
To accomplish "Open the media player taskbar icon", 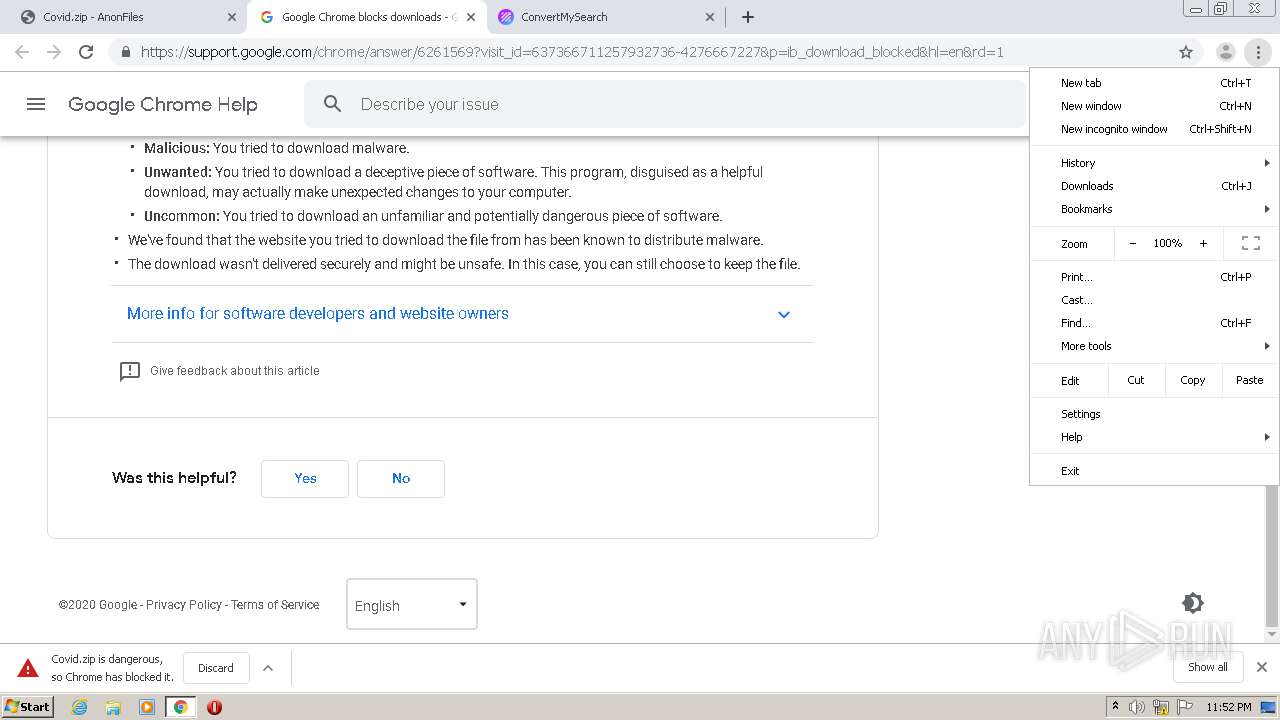I will tap(147, 707).
